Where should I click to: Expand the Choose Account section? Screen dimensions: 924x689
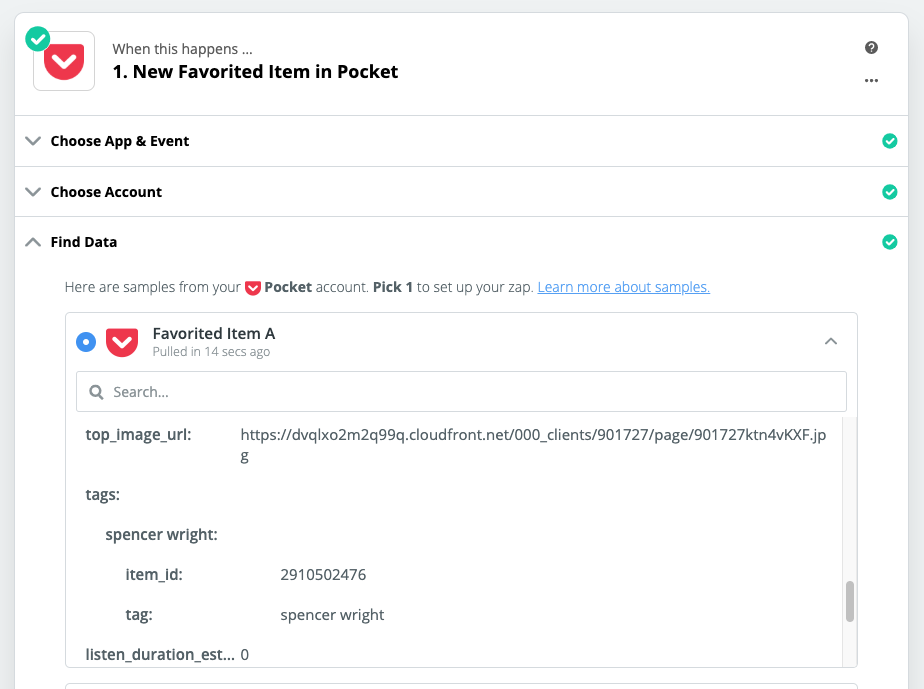[34, 192]
